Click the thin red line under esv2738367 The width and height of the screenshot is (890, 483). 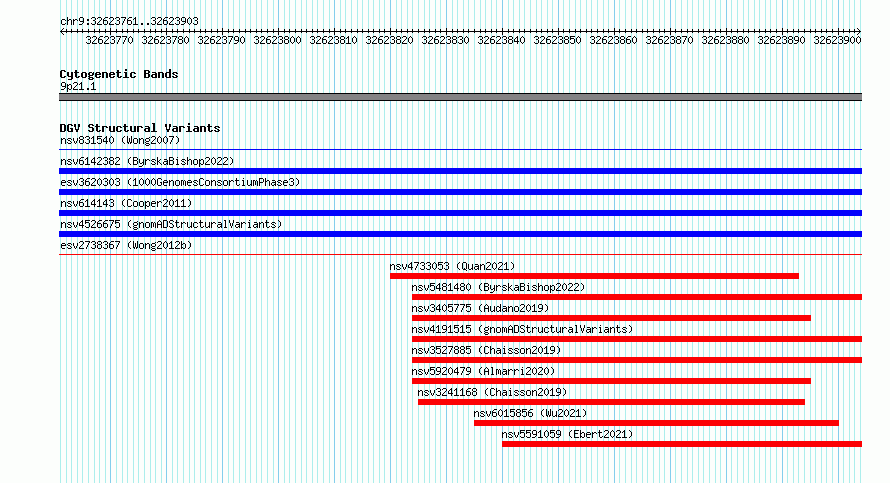click(x=460, y=254)
